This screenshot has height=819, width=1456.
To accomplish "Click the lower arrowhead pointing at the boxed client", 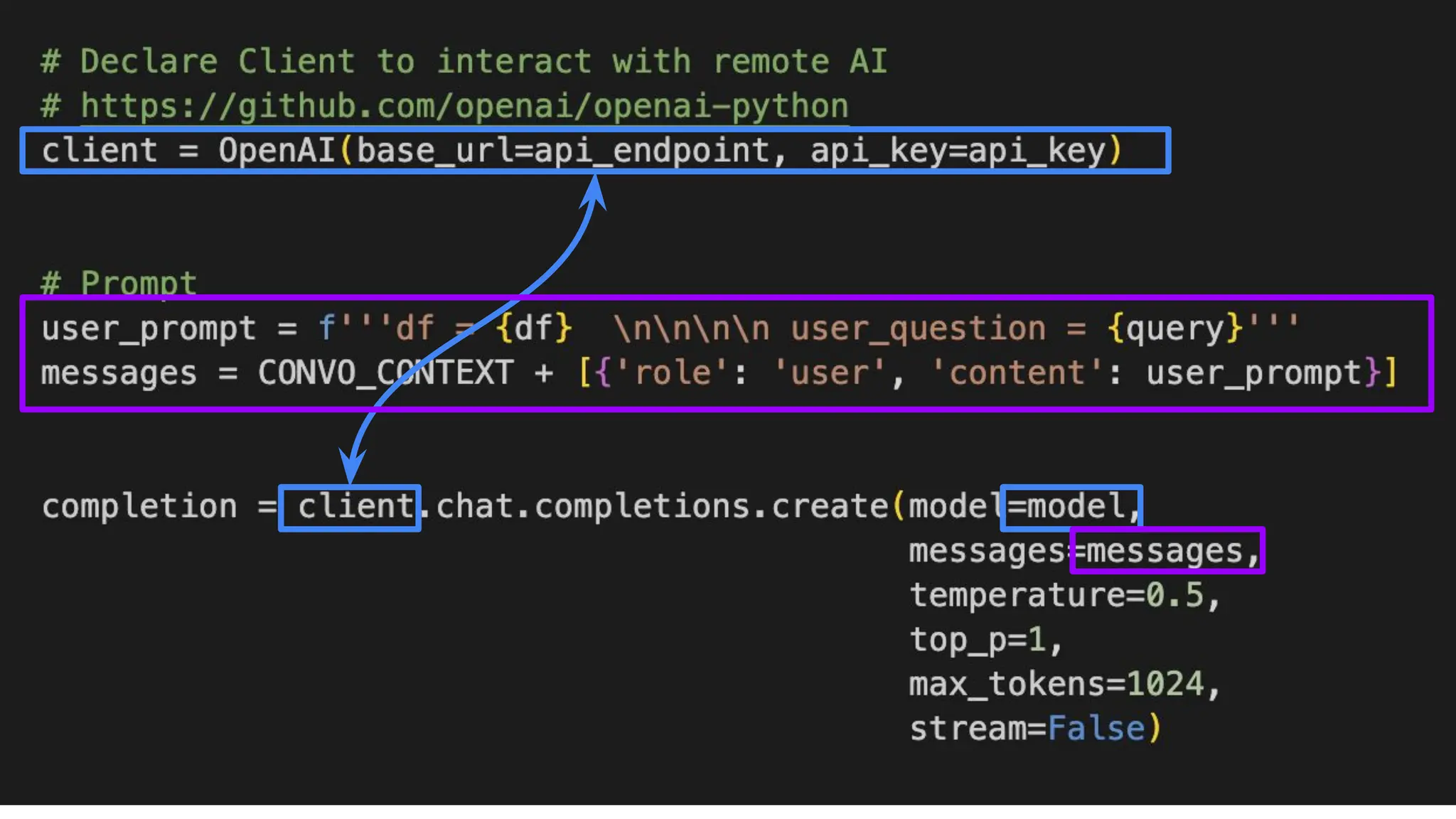I will click(351, 468).
